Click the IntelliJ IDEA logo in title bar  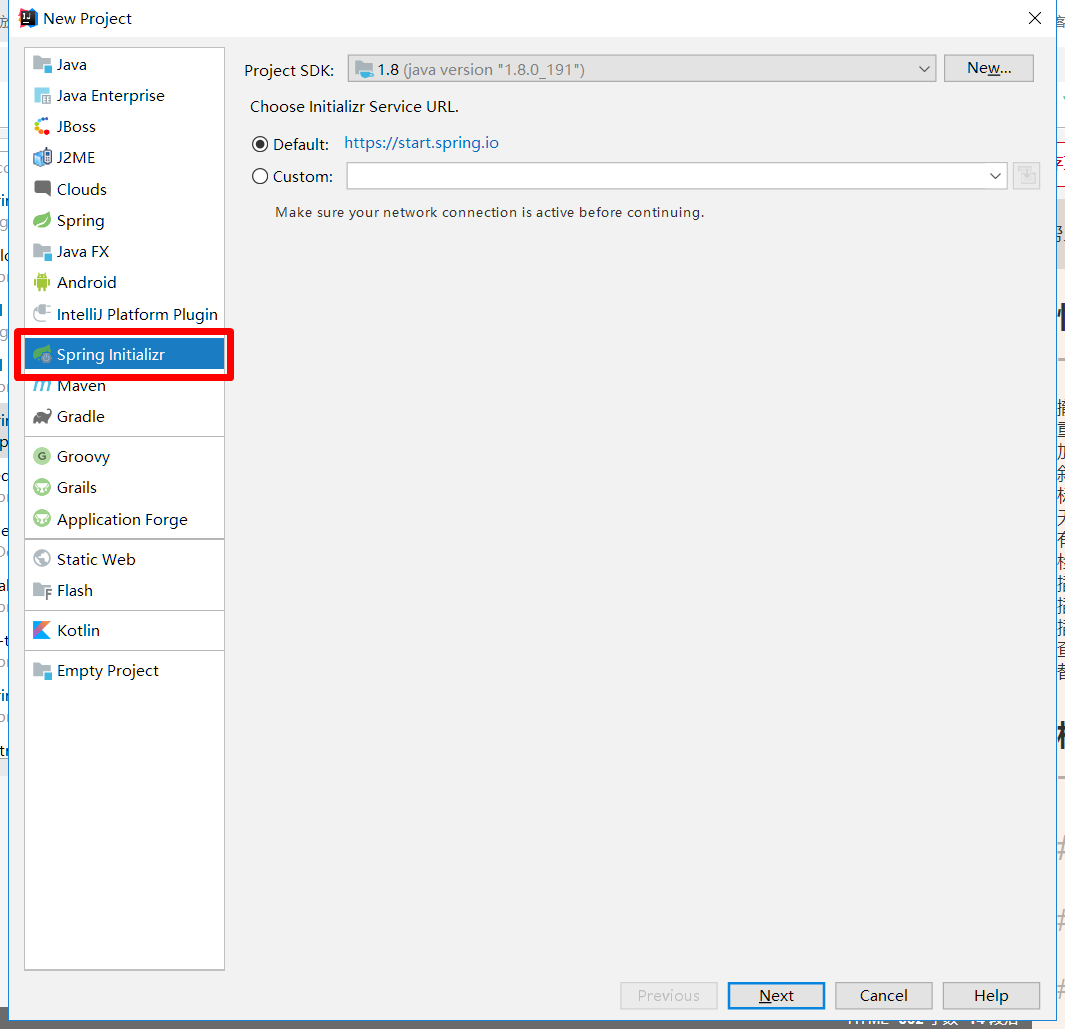(28, 18)
